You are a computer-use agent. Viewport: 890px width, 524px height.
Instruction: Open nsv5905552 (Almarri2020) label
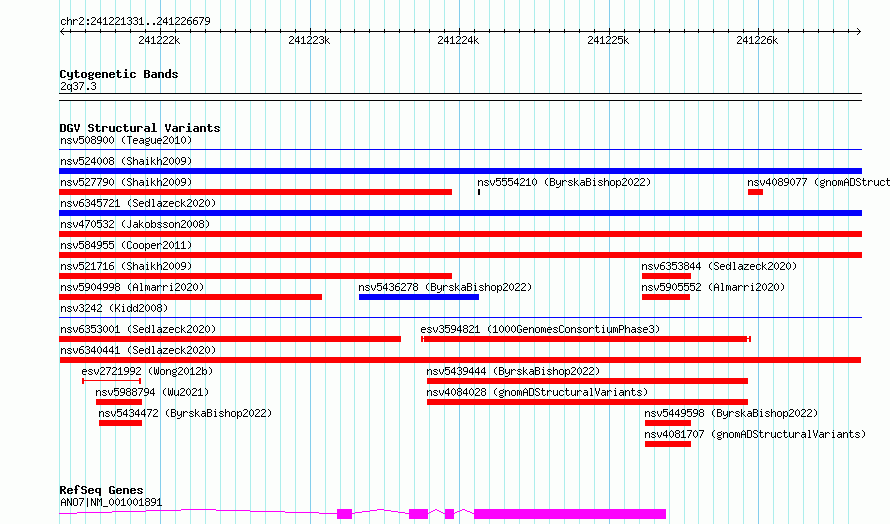click(x=713, y=287)
